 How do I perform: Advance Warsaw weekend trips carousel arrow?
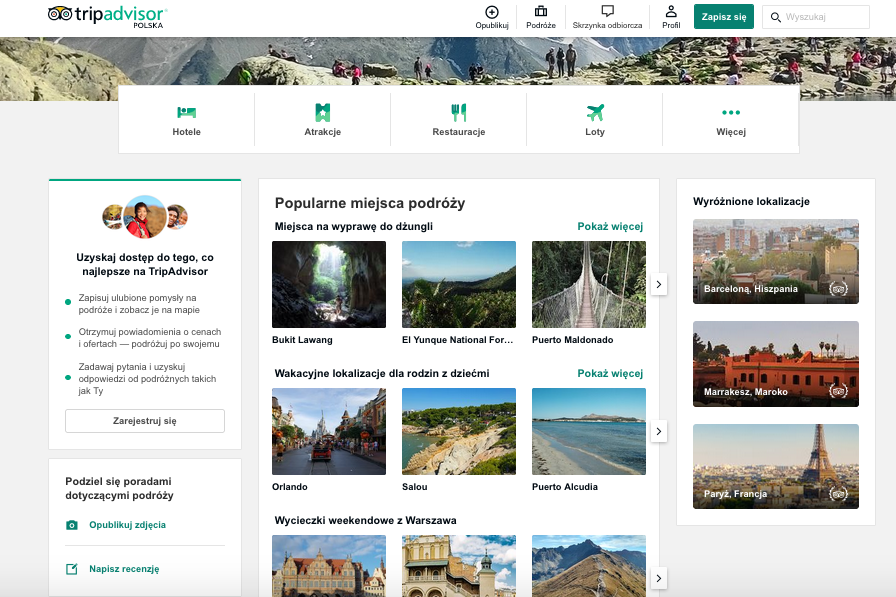point(659,578)
